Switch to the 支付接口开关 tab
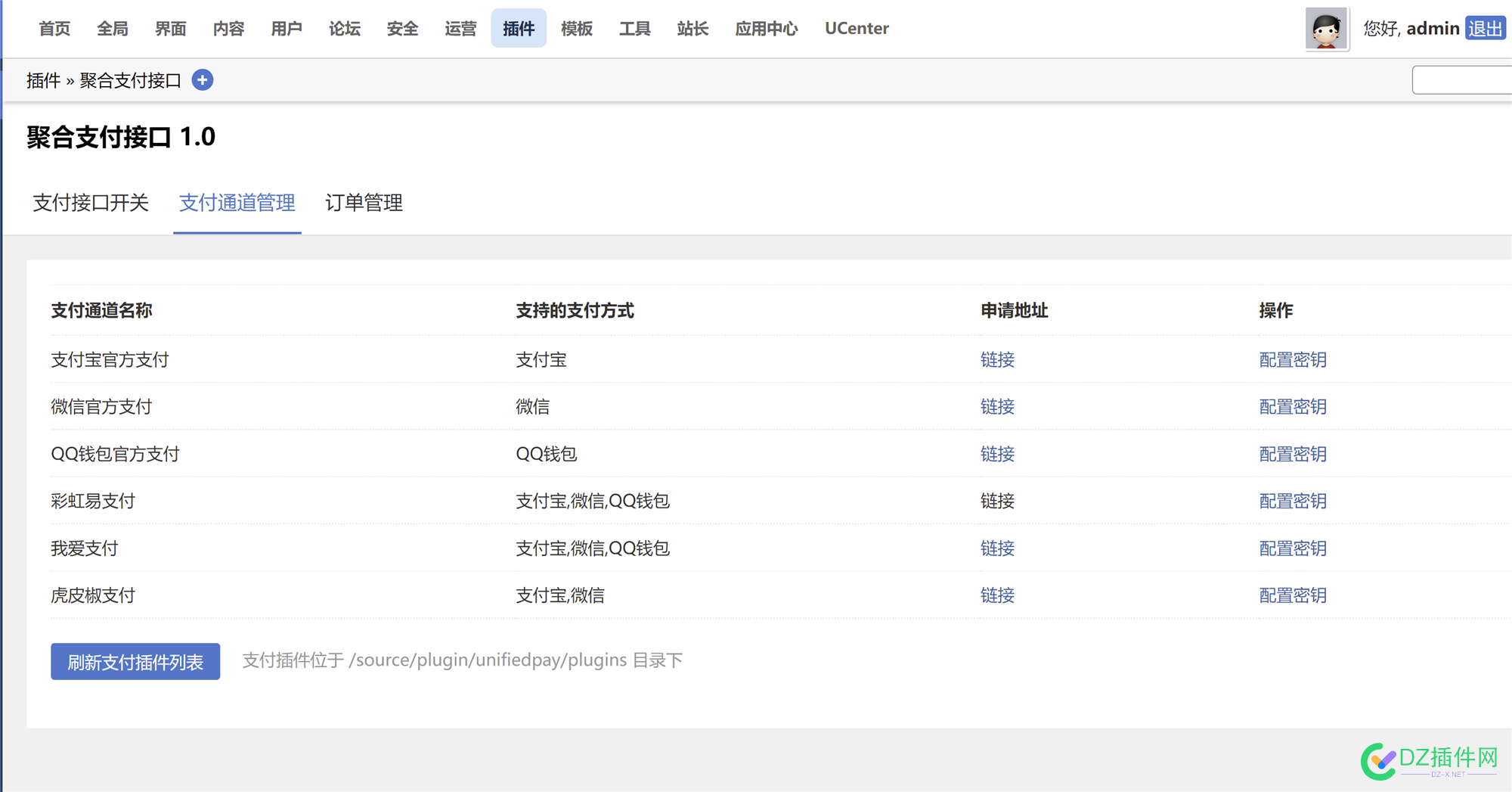This screenshot has height=792, width=1512. pos(91,203)
